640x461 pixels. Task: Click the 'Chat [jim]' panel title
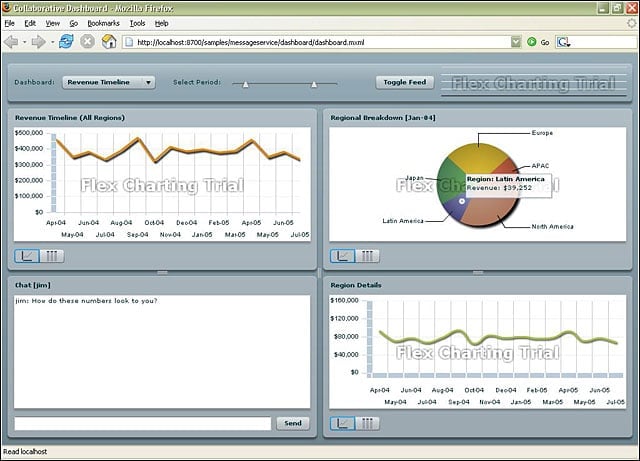33,285
